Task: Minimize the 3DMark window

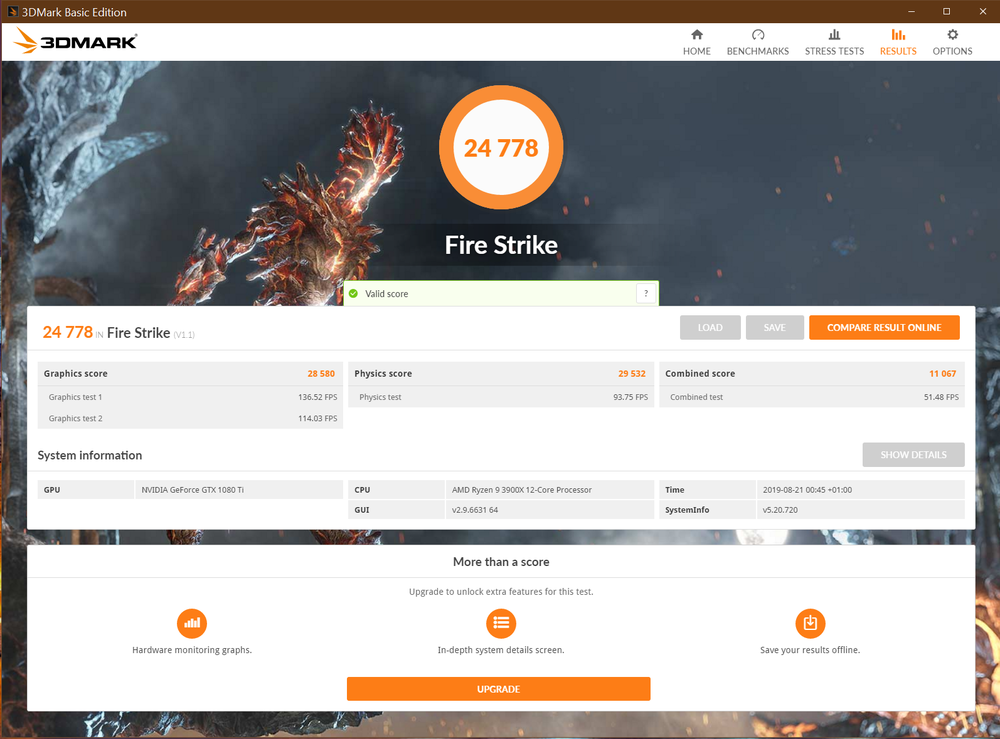Action: (x=911, y=11)
